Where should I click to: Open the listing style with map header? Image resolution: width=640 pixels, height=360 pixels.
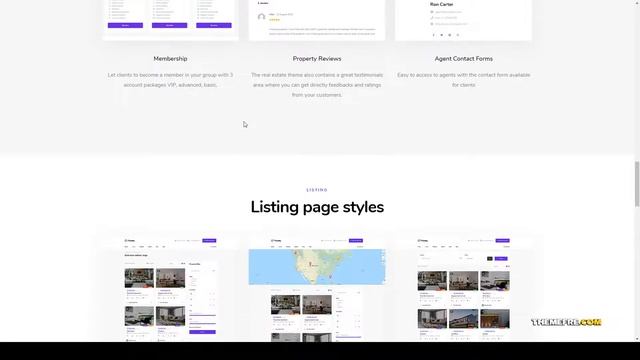click(x=317, y=289)
